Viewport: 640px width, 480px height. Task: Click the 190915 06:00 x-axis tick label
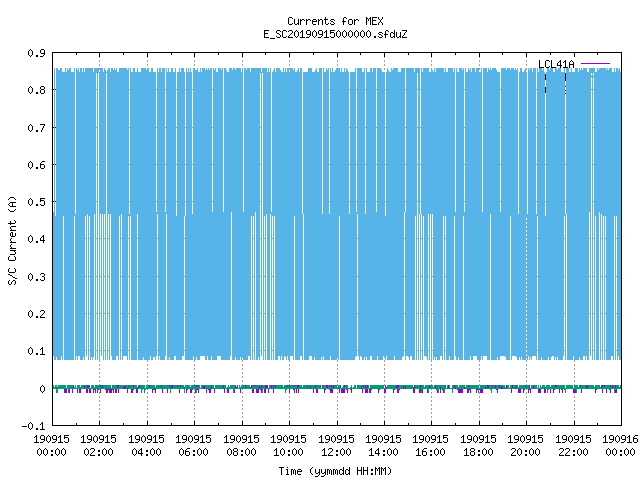point(193,446)
